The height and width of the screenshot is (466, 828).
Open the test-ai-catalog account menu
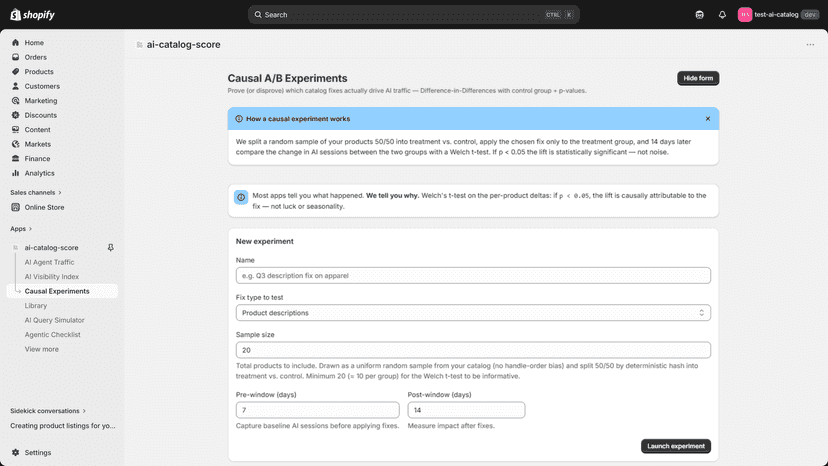(778, 15)
